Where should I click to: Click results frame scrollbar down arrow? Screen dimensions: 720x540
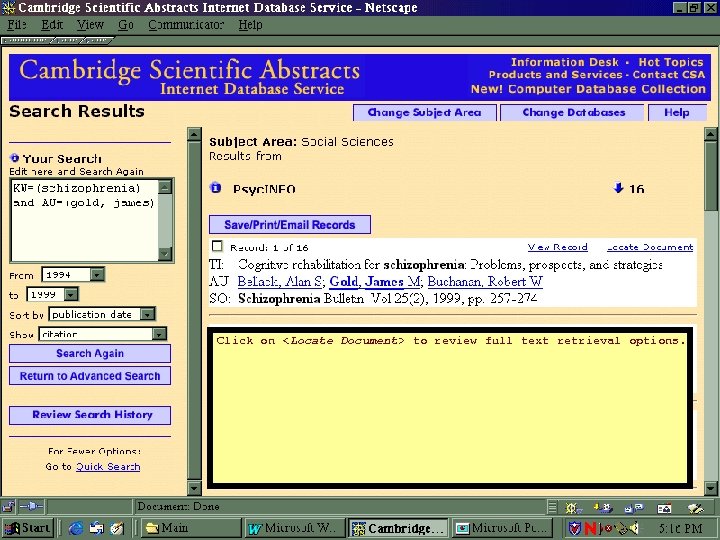(711, 488)
